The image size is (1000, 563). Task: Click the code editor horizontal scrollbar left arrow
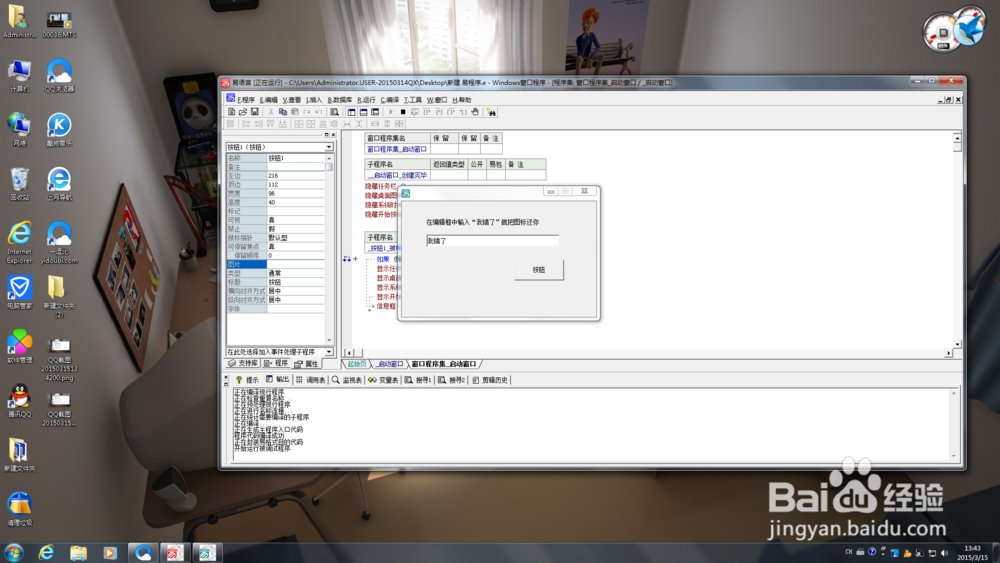click(x=348, y=353)
